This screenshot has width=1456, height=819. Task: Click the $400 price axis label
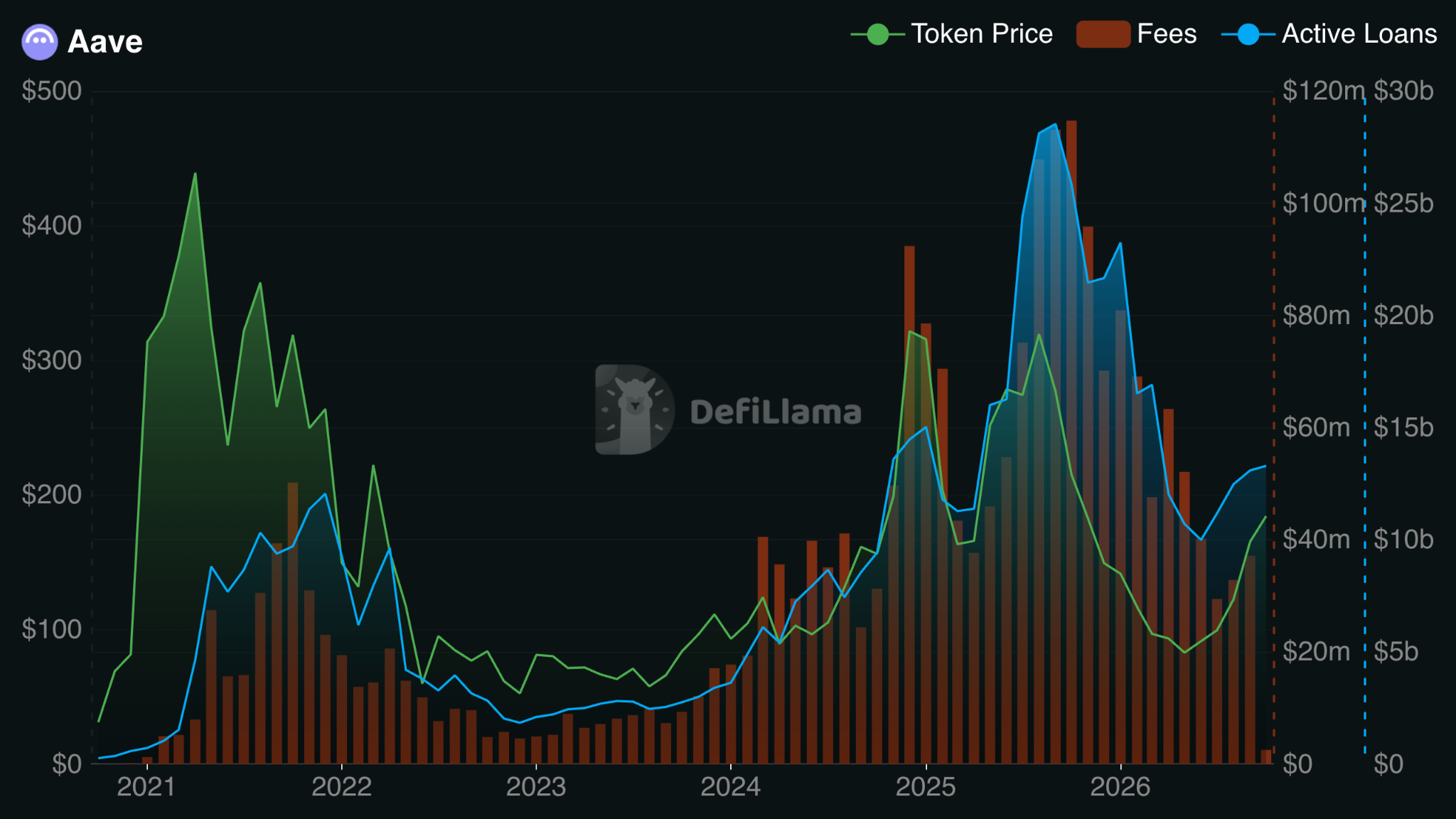(x=52, y=225)
